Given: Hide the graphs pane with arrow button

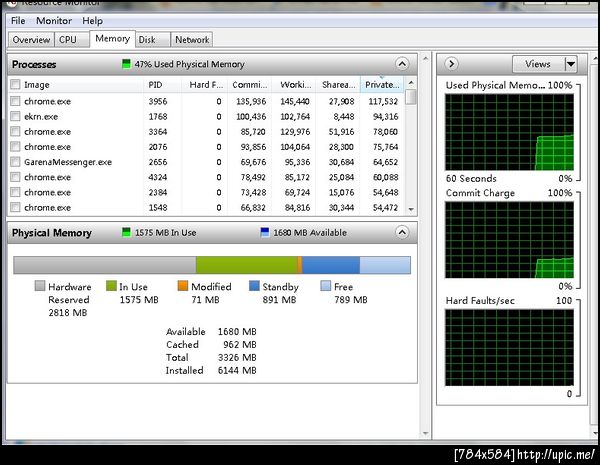Looking at the screenshot, I should pos(452,64).
